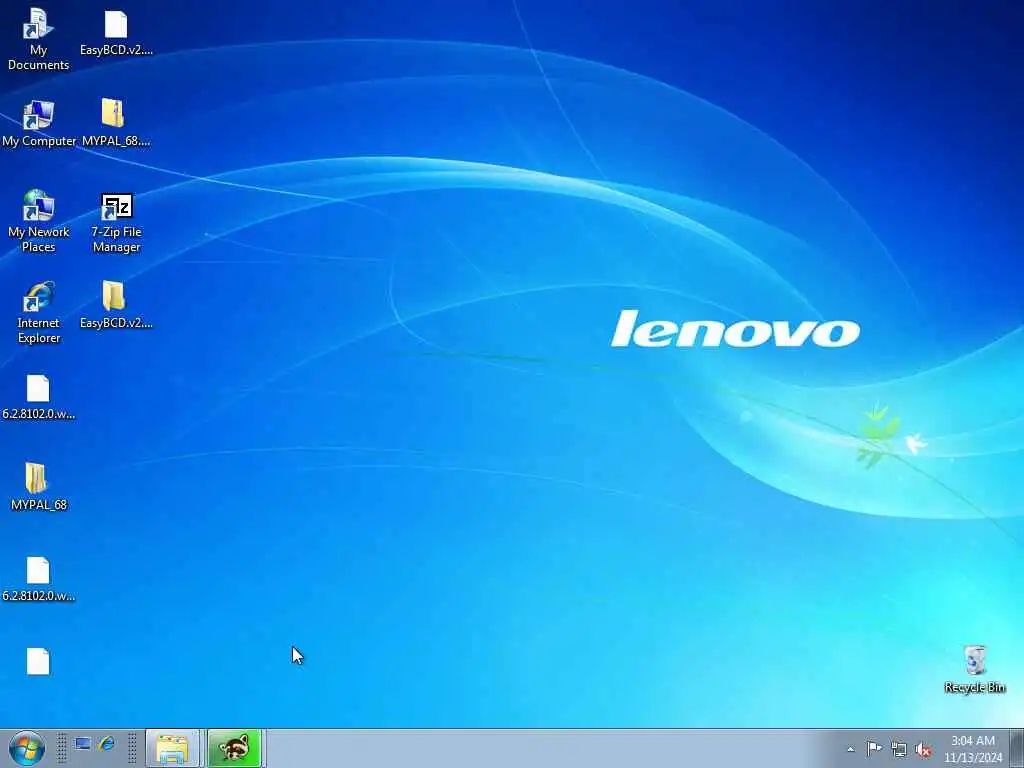The height and width of the screenshot is (768, 1024).
Task: Select the unlabeled blank file icon on the desktop
Action: pyautogui.click(x=38, y=661)
